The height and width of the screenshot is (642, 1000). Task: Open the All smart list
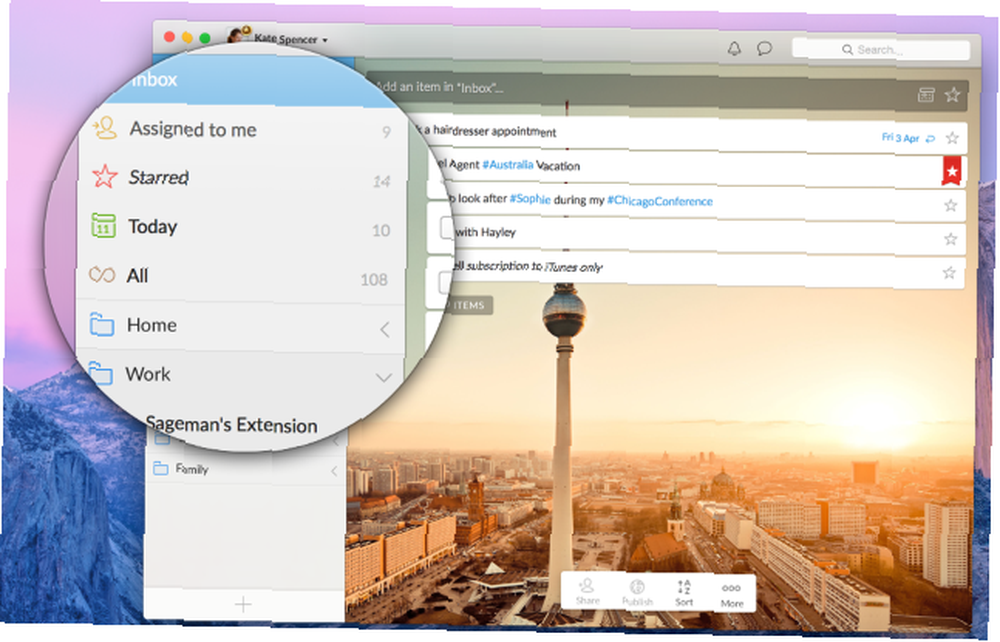tap(239, 276)
